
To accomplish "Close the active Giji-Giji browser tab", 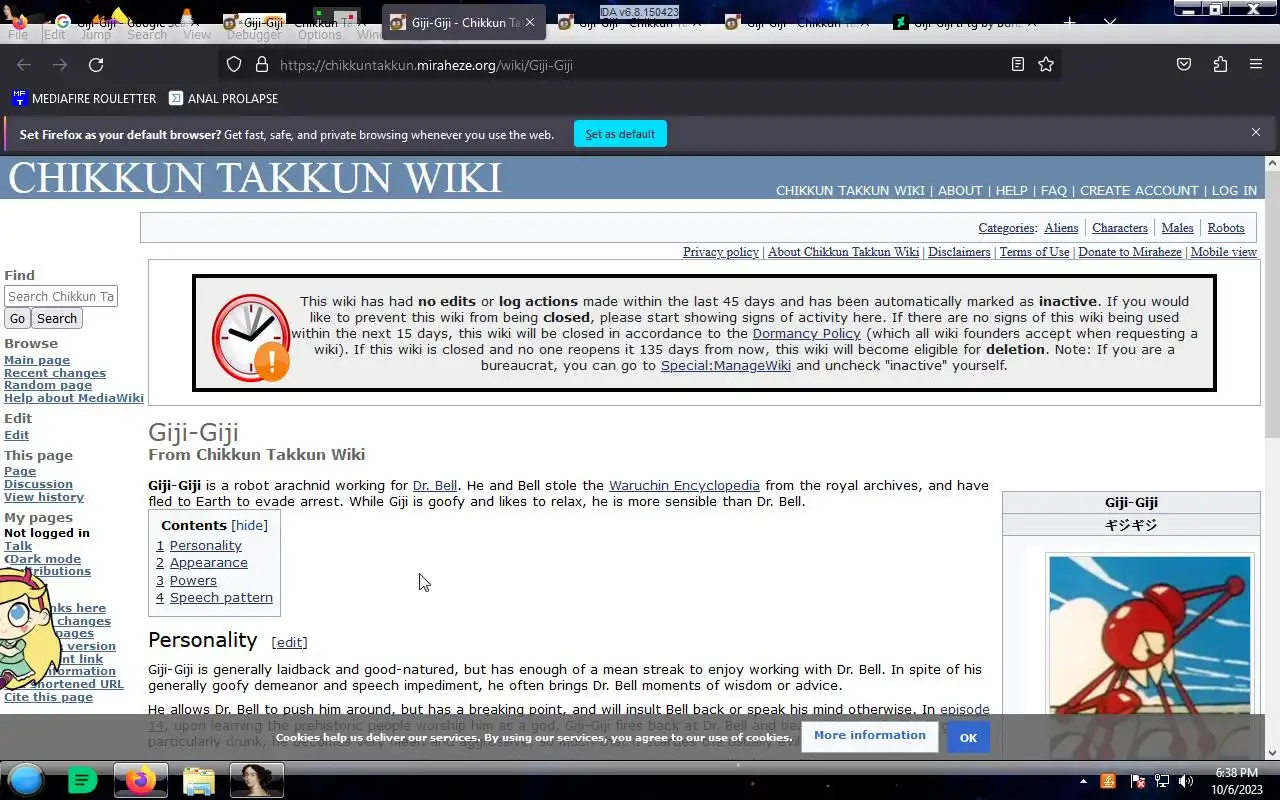I will (529, 22).
